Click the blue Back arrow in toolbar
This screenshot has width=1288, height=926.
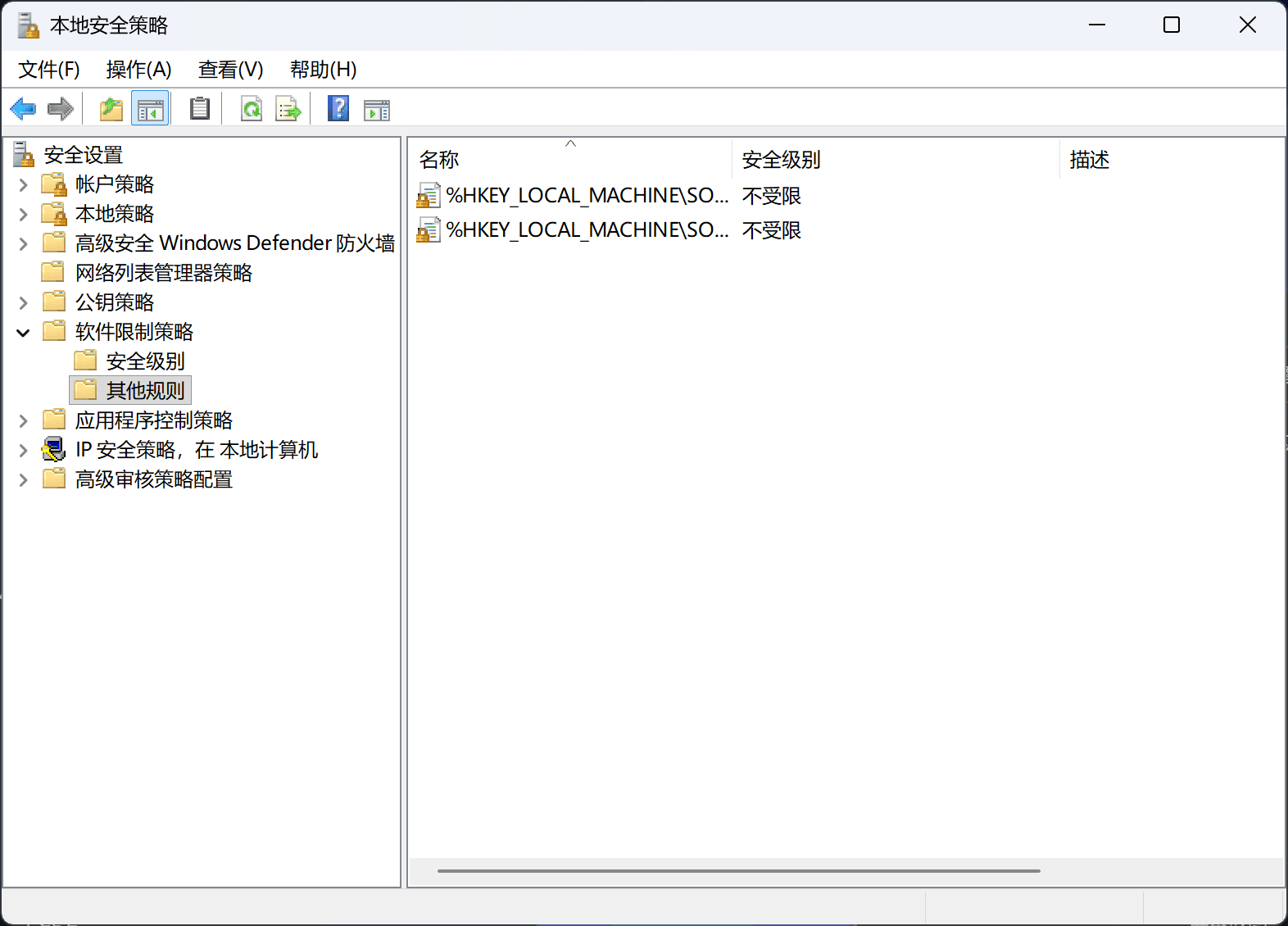(23, 109)
